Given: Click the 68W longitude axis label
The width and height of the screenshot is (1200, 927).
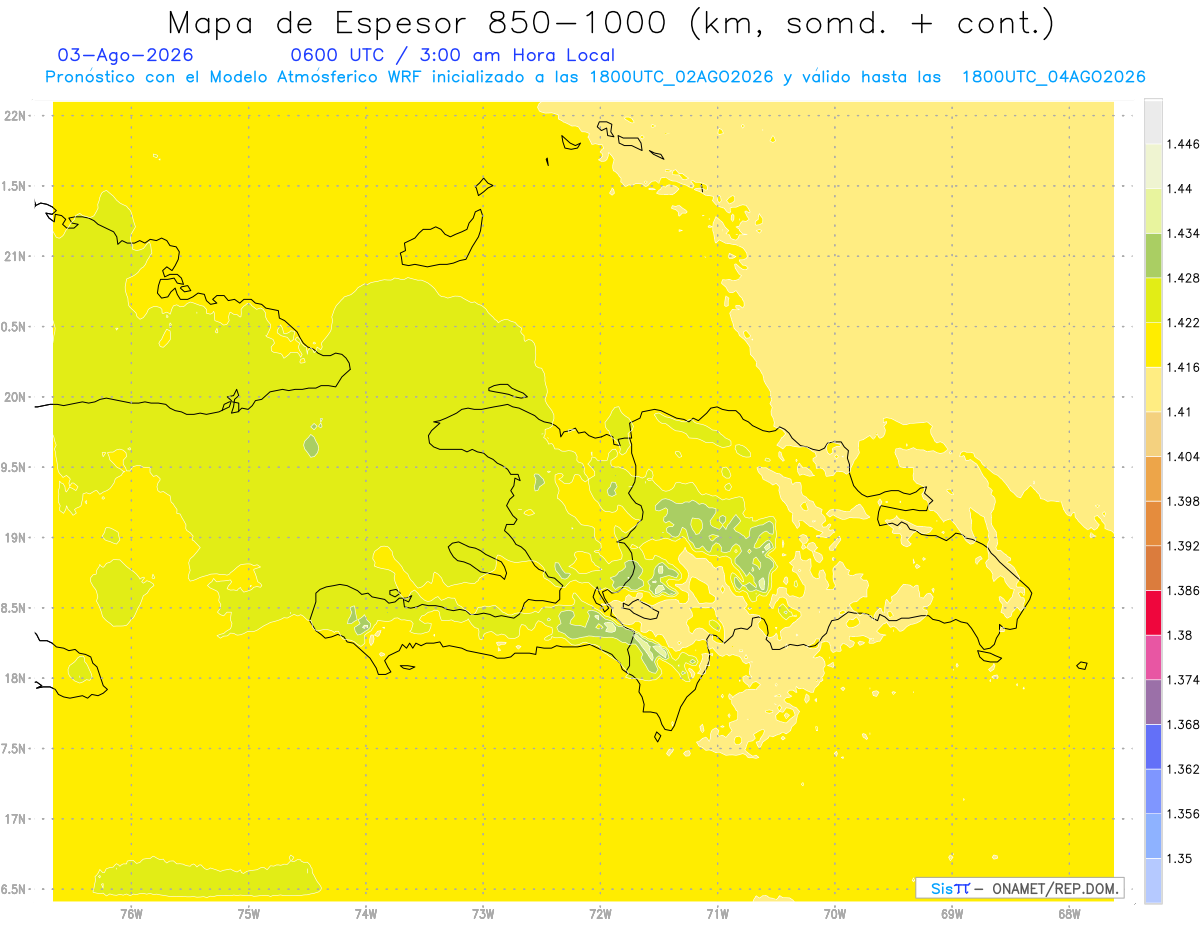Looking at the screenshot, I should [x=1069, y=914].
